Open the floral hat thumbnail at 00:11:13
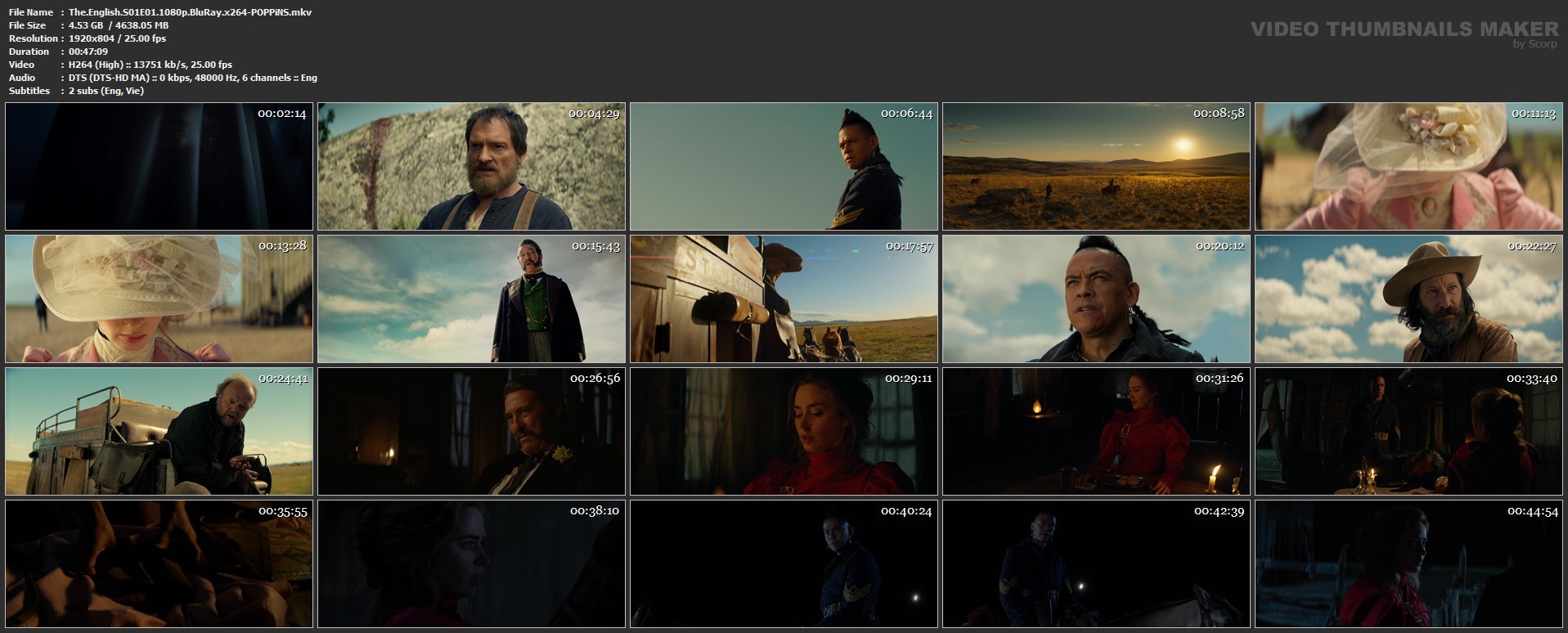1568x633 pixels. (1409, 166)
